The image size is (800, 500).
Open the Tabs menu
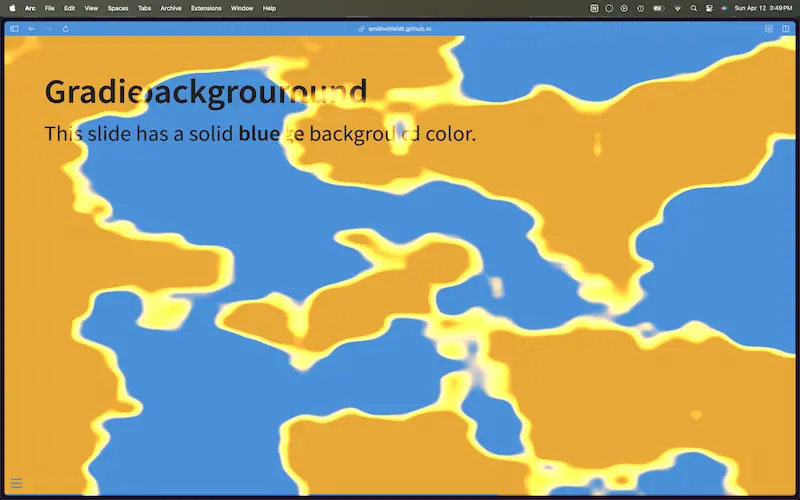pos(144,8)
